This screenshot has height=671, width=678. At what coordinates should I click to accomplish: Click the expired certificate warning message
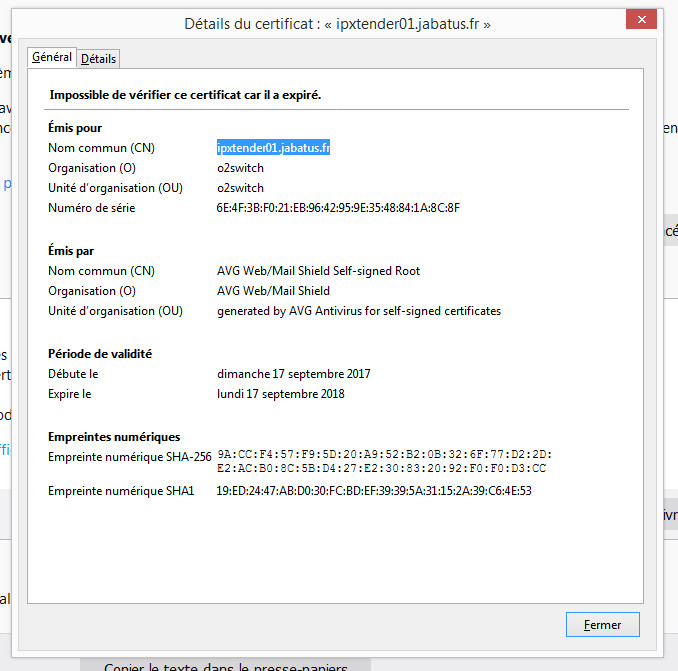click(x=185, y=95)
